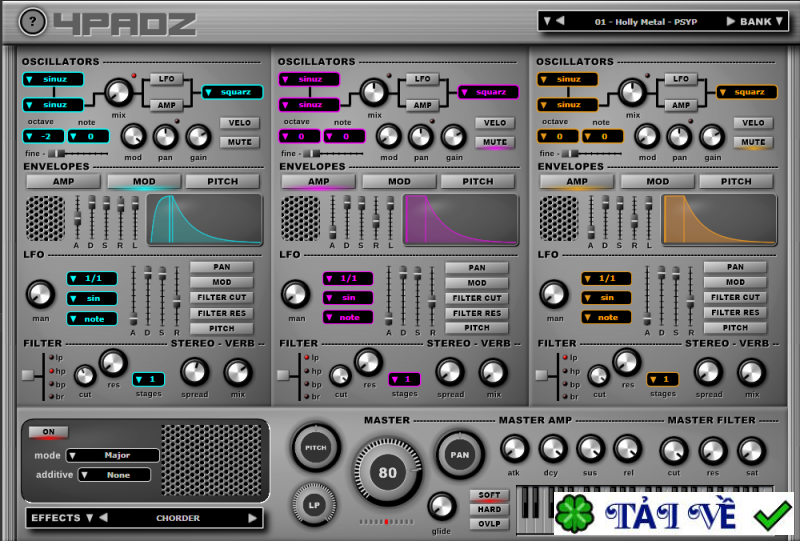
Task: Click the master amp rel knob
Action: [628, 449]
